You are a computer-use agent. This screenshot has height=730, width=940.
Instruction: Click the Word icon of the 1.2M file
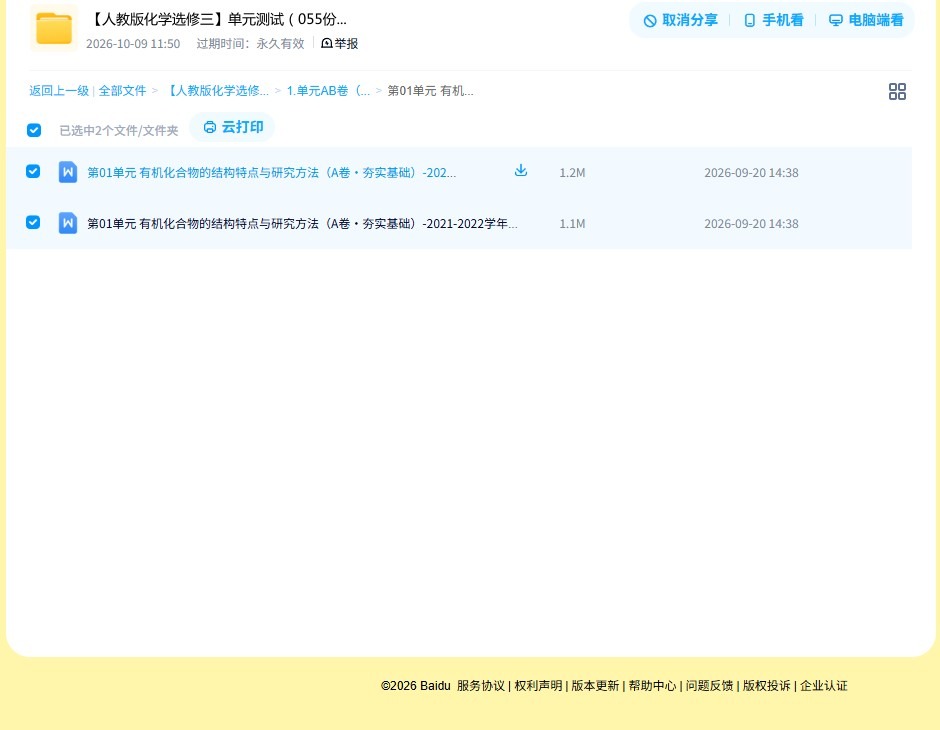point(68,173)
